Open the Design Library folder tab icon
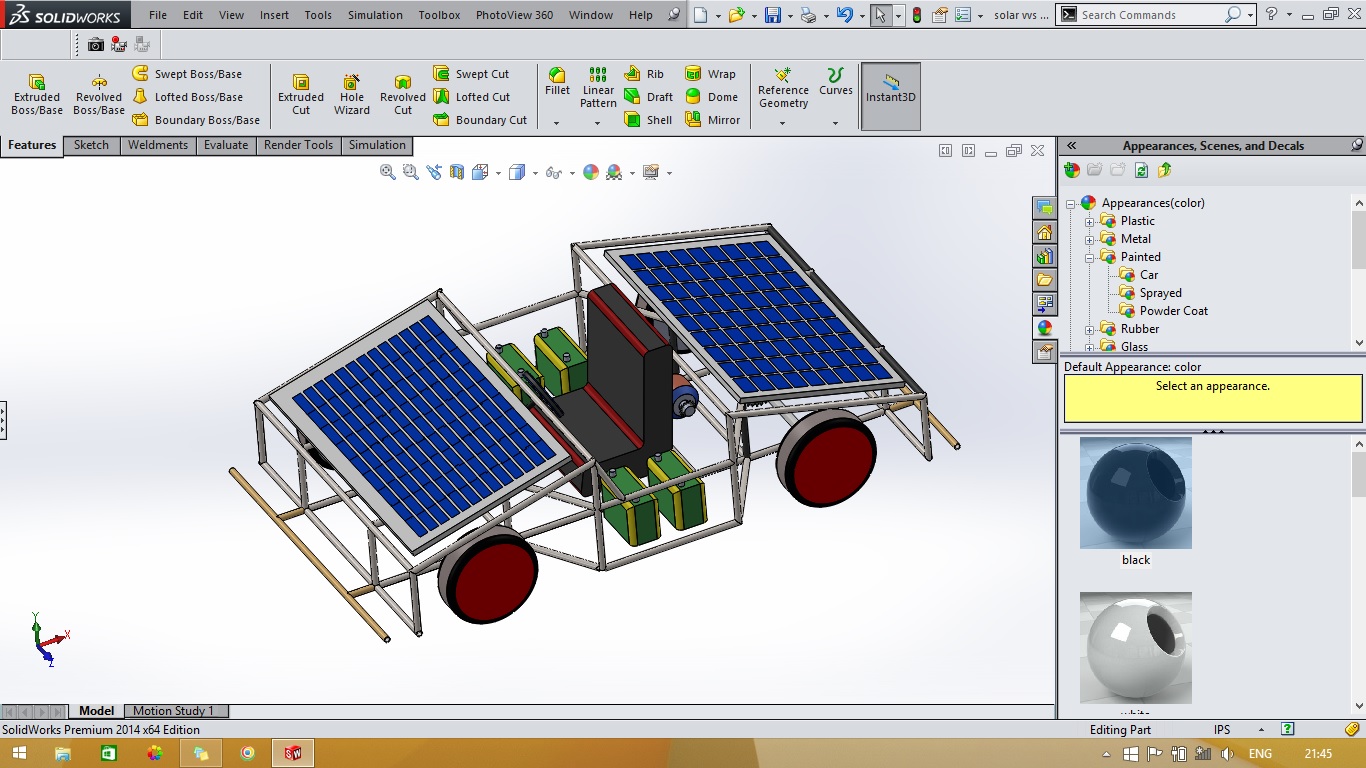 [1045, 256]
